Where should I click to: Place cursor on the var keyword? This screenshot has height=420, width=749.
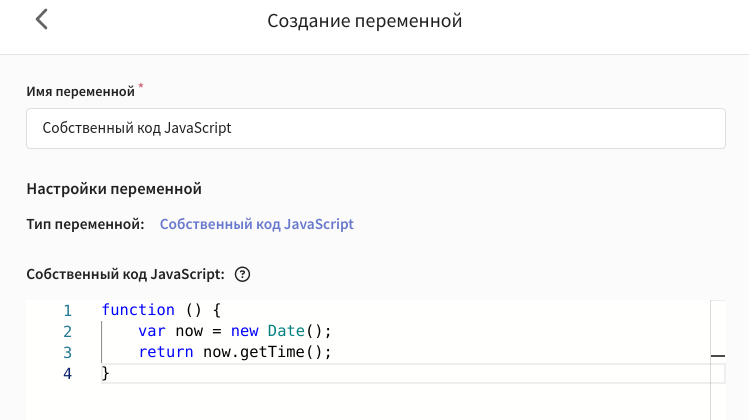[x=152, y=331]
